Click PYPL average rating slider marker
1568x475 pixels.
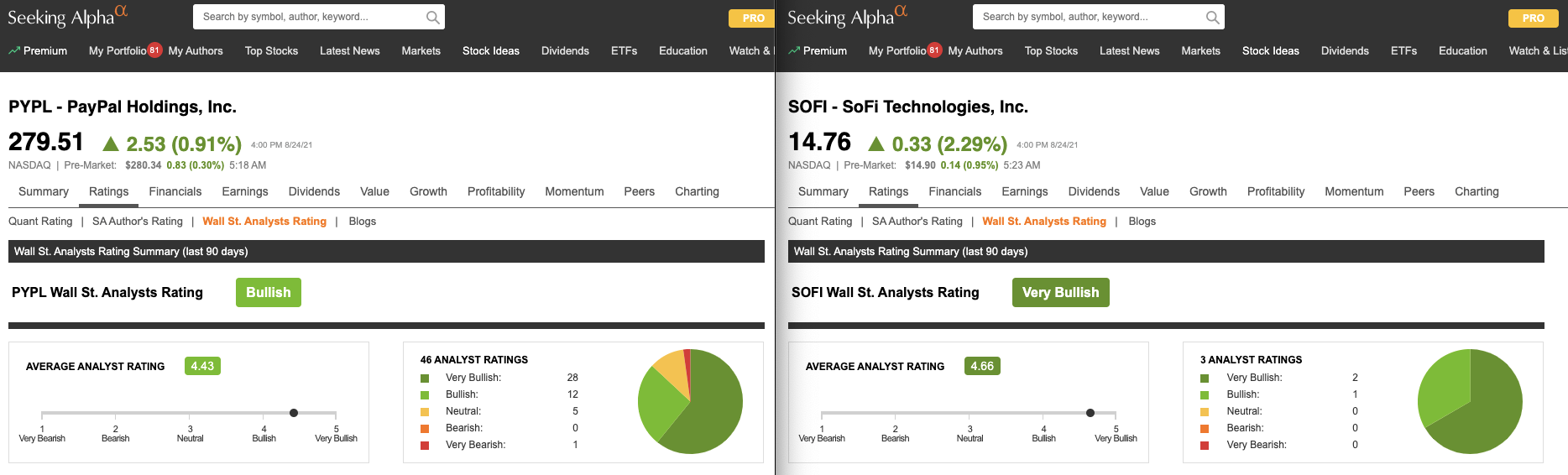coord(294,413)
